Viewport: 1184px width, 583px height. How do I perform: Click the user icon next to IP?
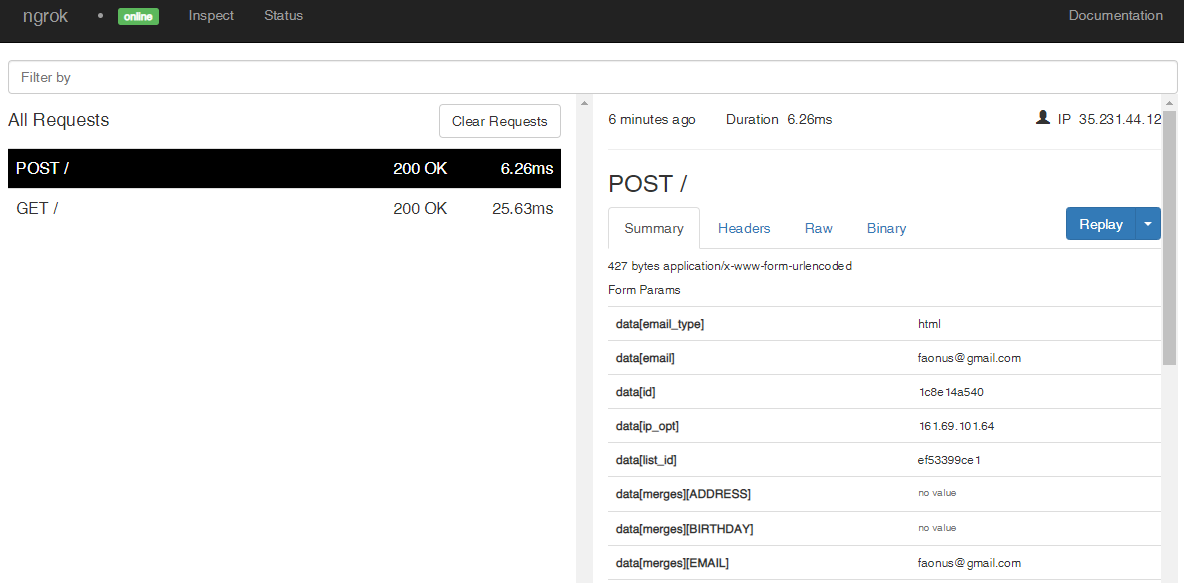(x=1043, y=118)
